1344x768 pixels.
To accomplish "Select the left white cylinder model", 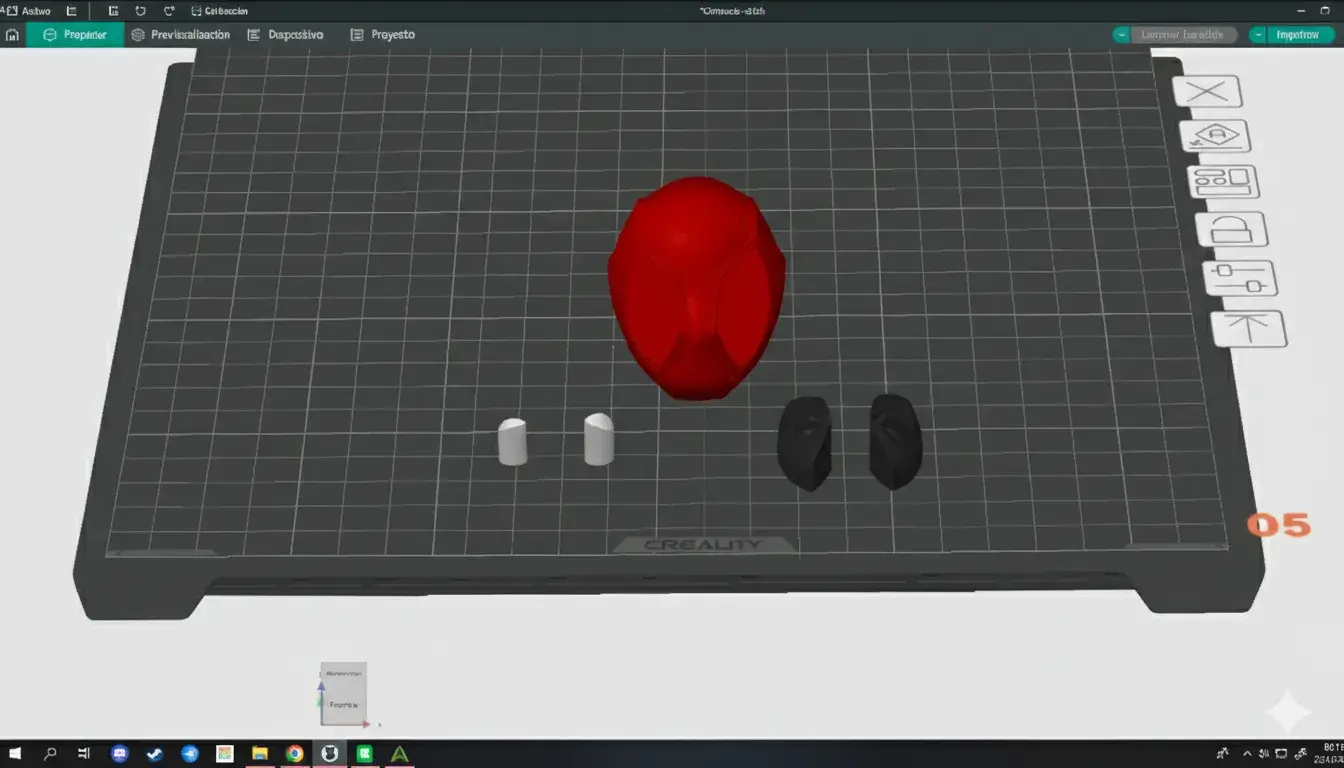I will coord(512,442).
